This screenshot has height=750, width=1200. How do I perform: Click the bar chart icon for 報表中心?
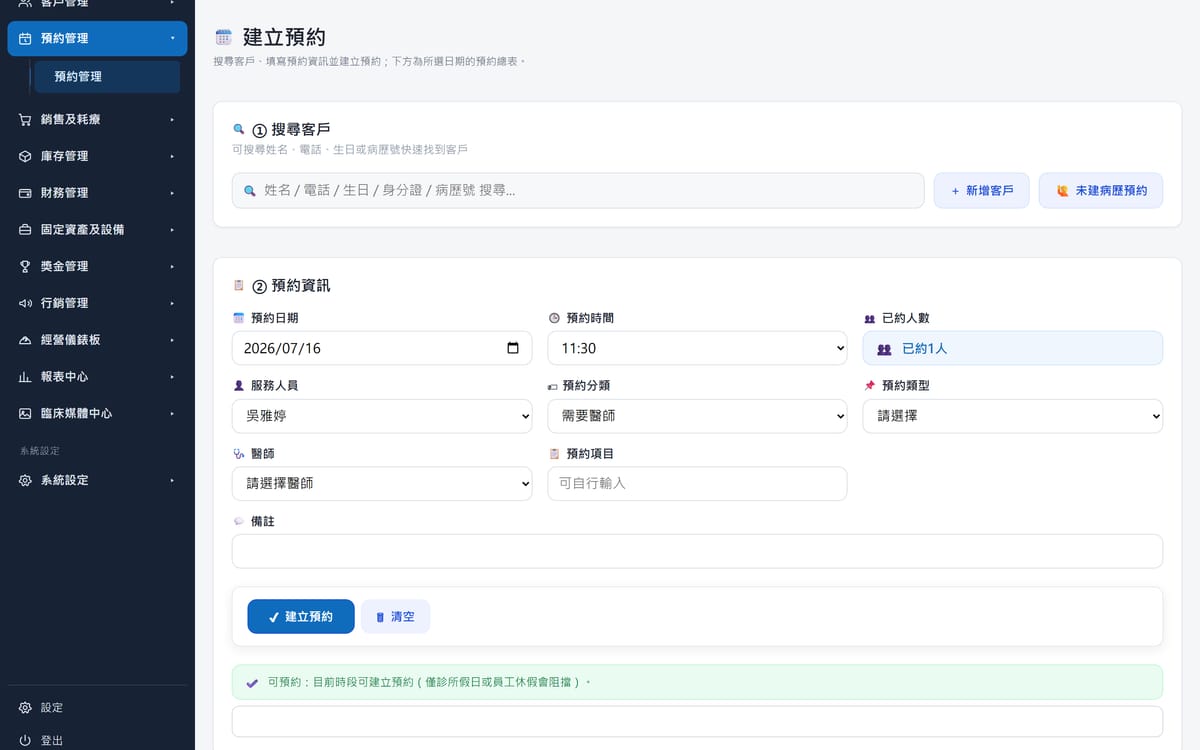click(x=25, y=377)
